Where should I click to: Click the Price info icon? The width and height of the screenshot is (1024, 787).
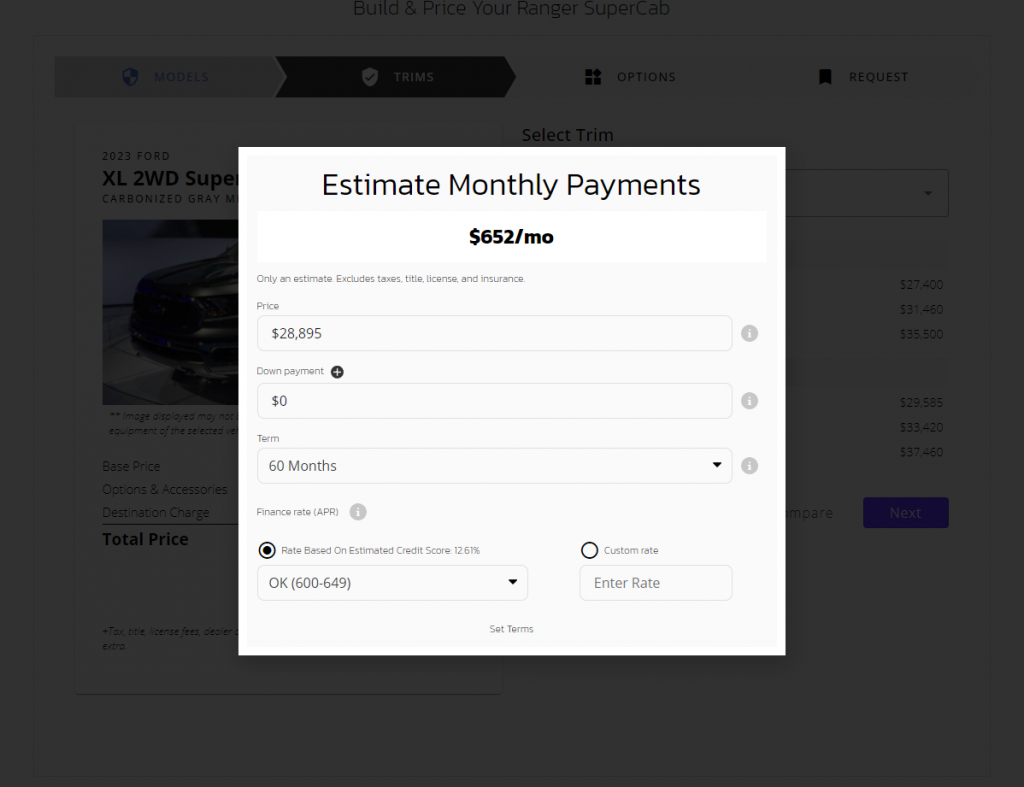tap(749, 333)
